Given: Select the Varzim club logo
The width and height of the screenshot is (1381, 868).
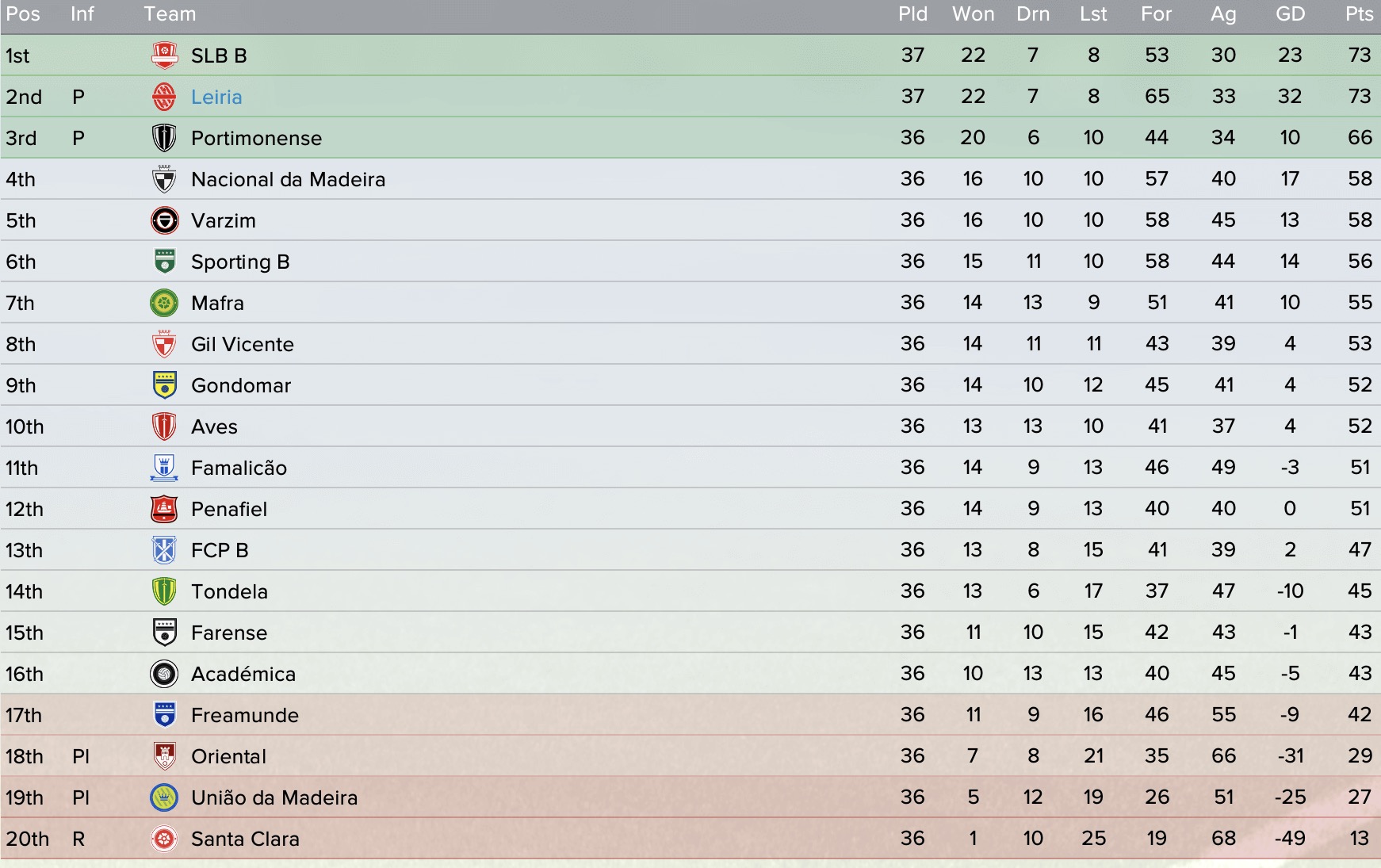Looking at the screenshot, I should point(164,220).
